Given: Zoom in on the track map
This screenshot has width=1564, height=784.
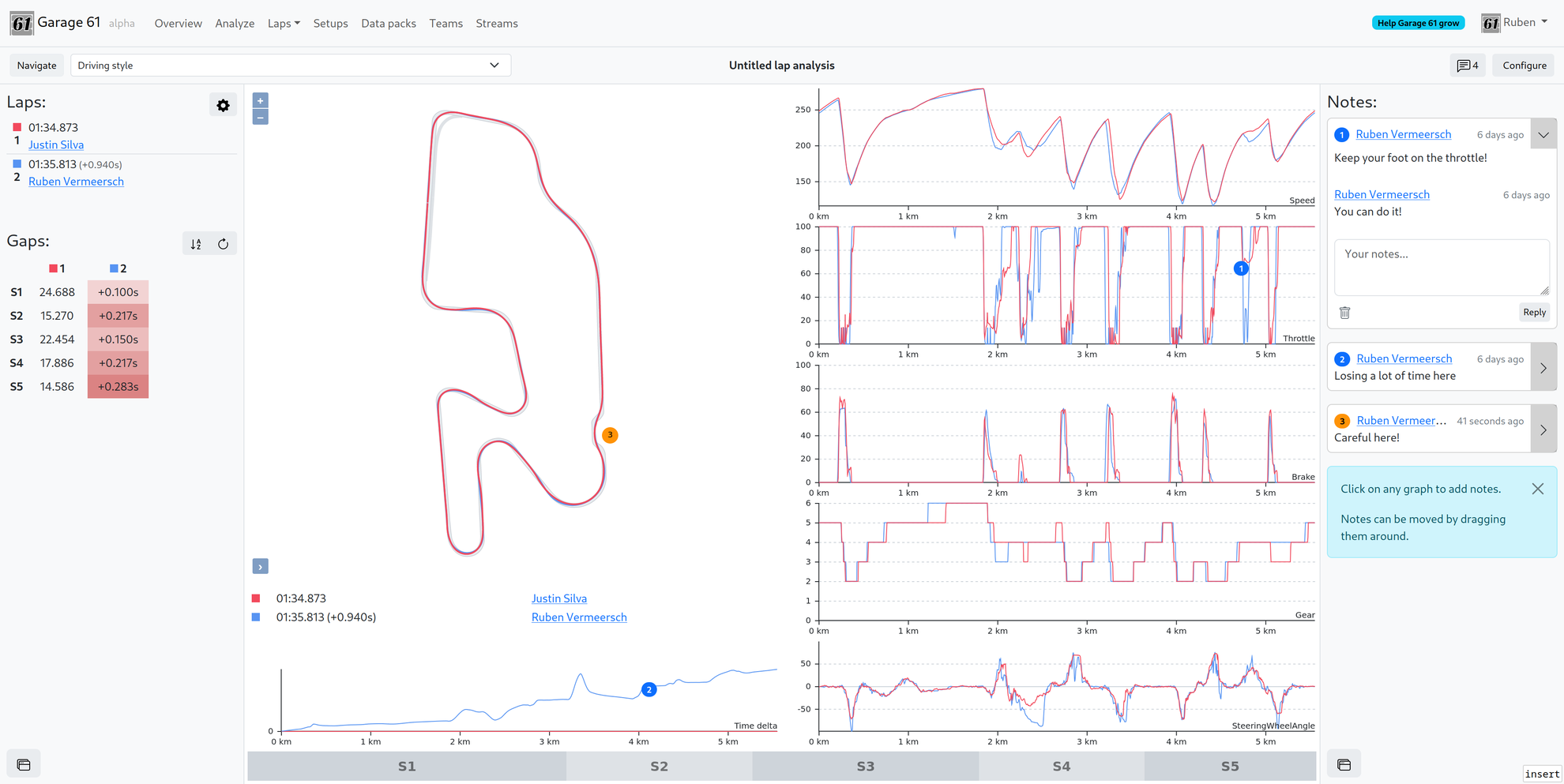Looking at the screenshot, I should pyautogui.click(x=260, y=100).
